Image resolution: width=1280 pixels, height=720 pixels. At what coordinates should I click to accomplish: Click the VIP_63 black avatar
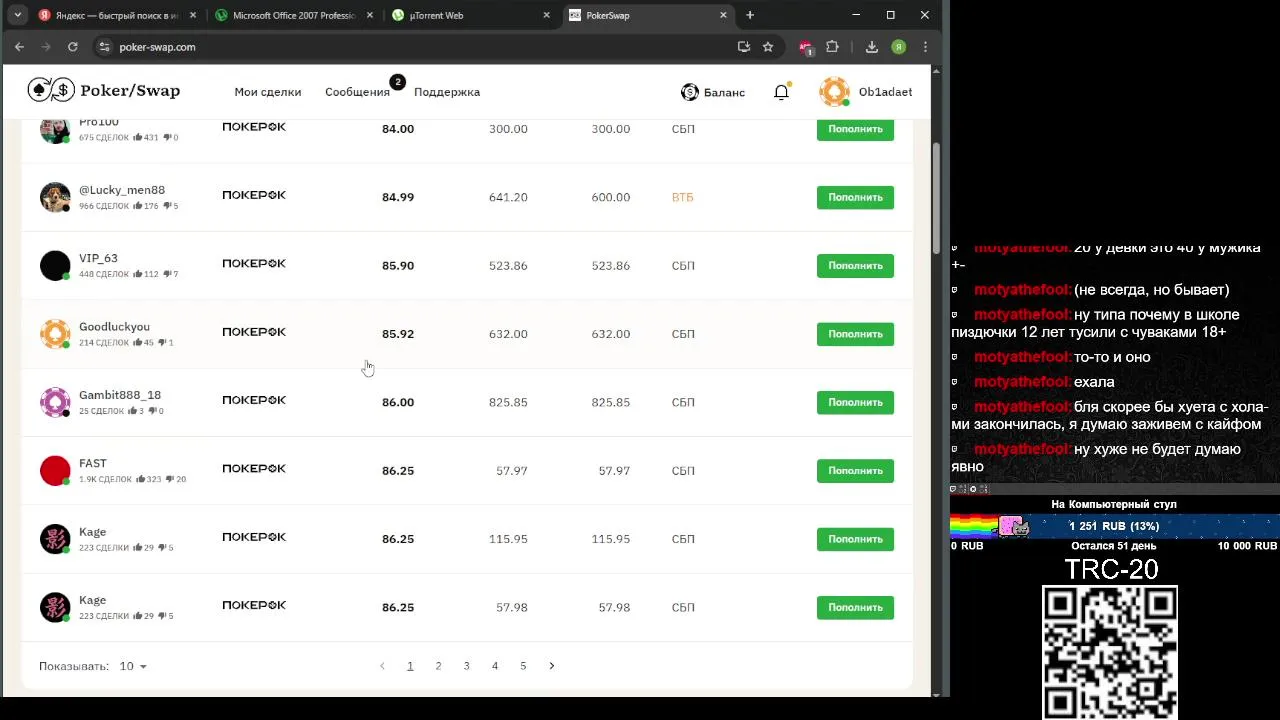[x=55, y=265]
